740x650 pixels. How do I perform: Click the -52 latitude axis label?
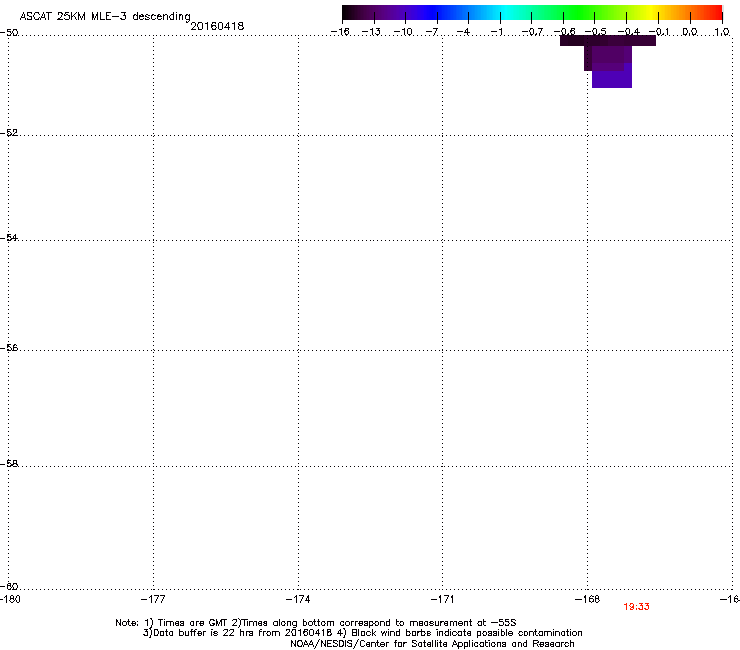point(9,133)
